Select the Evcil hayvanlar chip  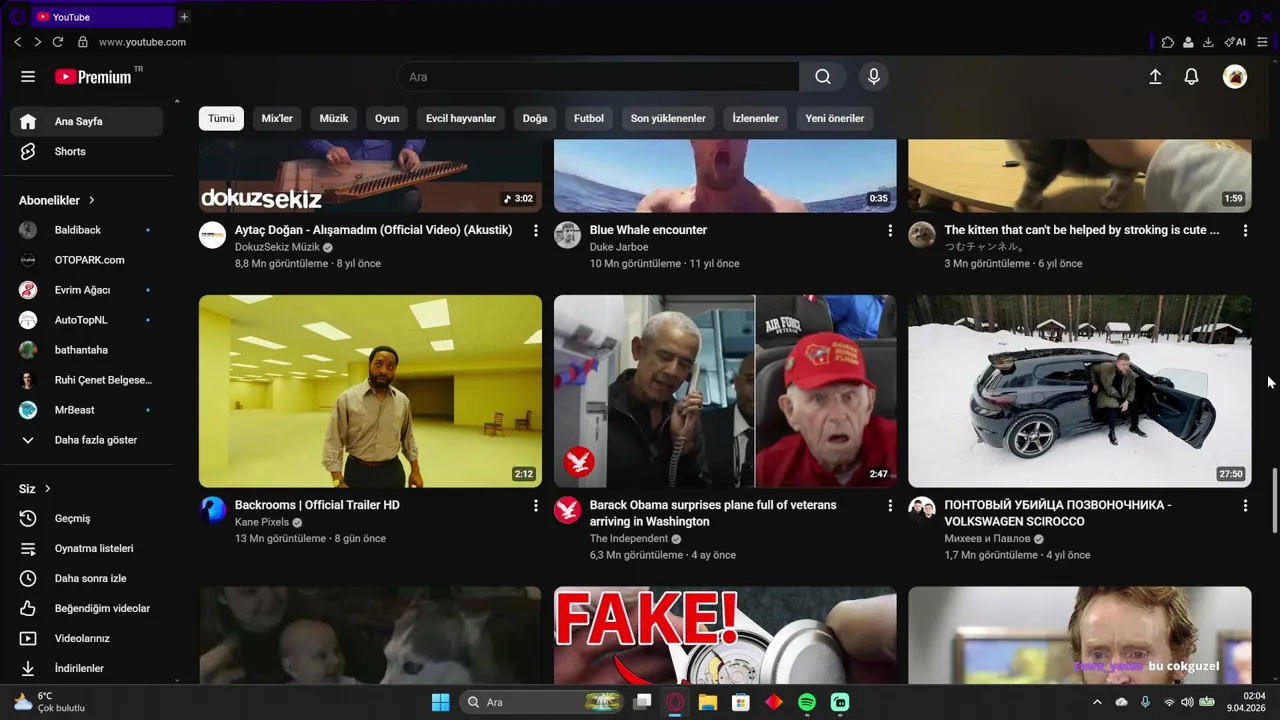tap(461, 118)
